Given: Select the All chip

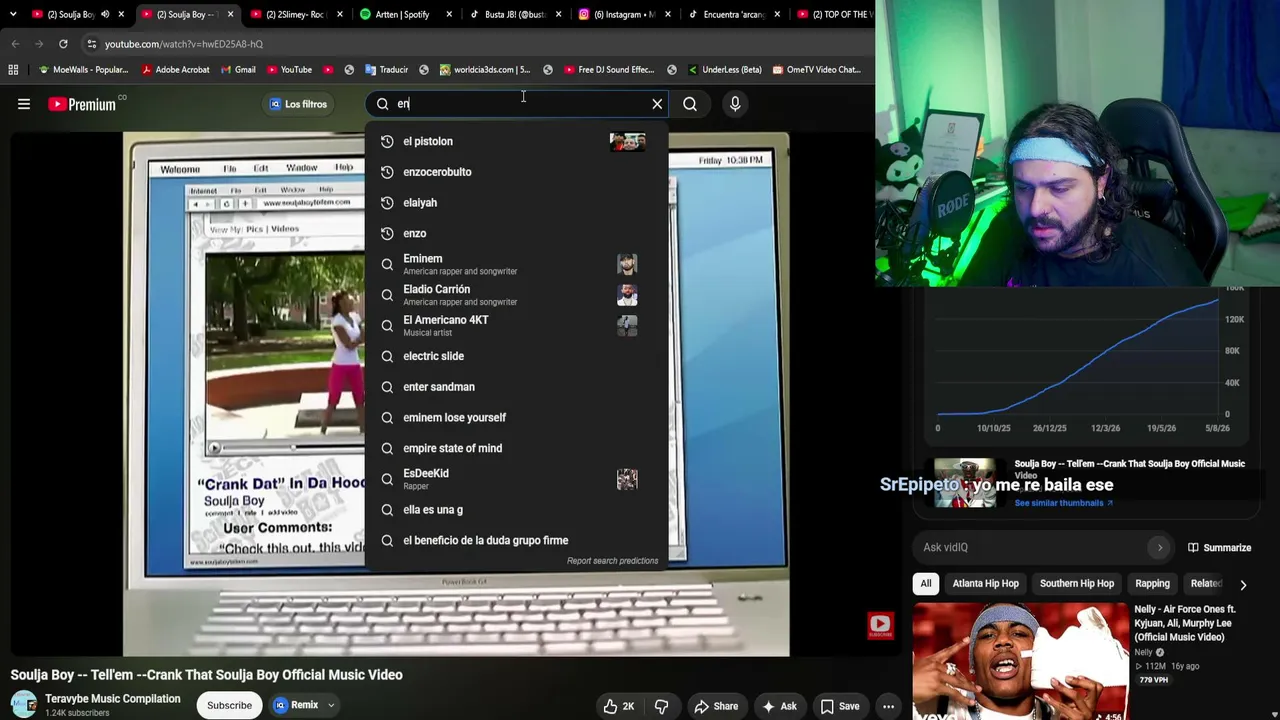Looking at the screenshot, I should 926,584.
